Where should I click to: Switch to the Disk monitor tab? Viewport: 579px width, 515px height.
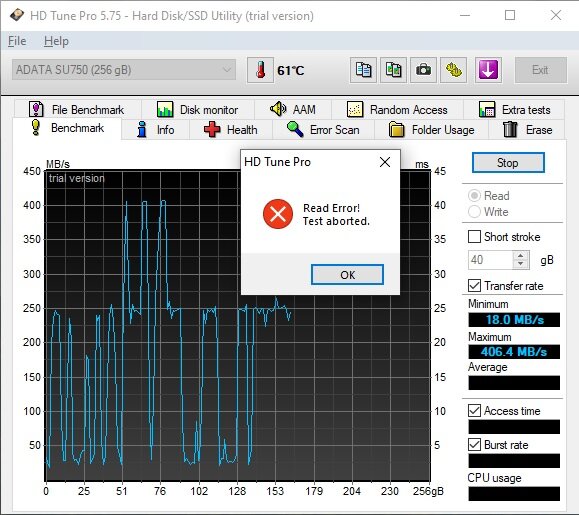click(197, 110)
